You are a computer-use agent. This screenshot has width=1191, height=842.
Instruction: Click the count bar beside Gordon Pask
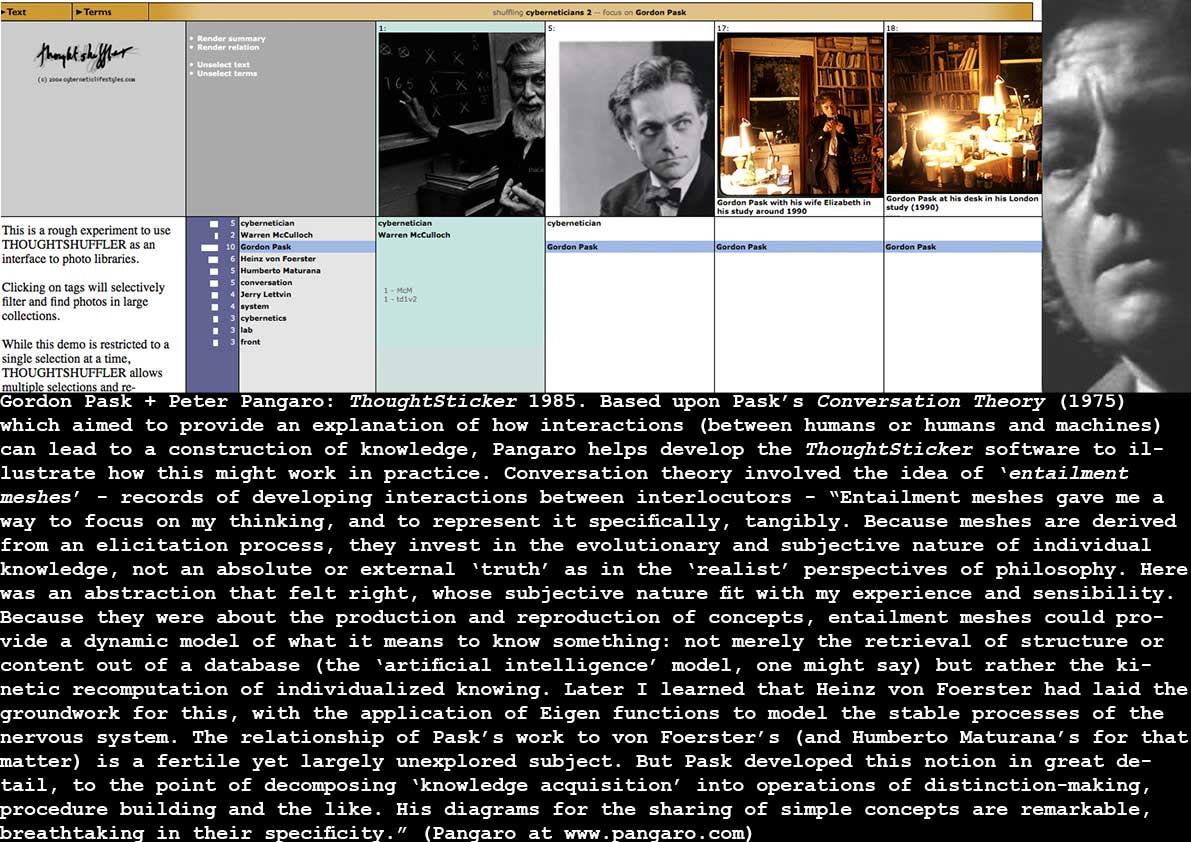[209, 247]
